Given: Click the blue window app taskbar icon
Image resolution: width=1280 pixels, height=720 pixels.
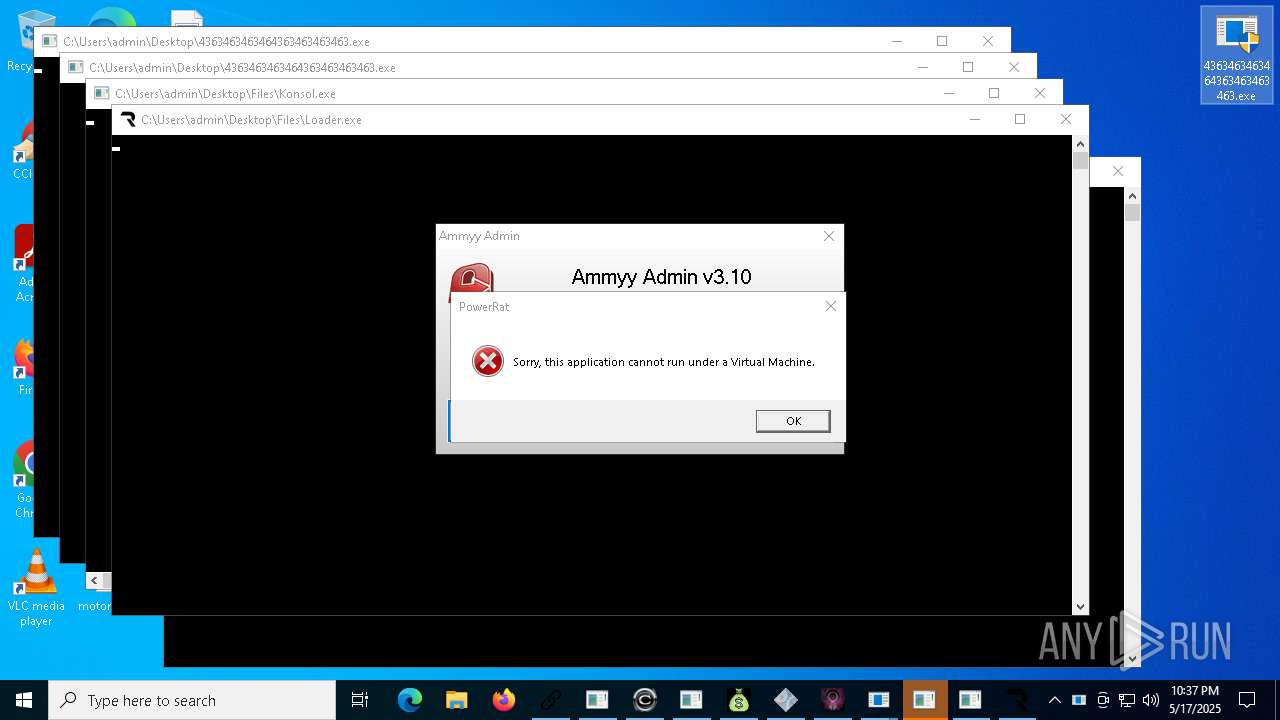Looking at the screenshot, I should click(x=879, y=700).
